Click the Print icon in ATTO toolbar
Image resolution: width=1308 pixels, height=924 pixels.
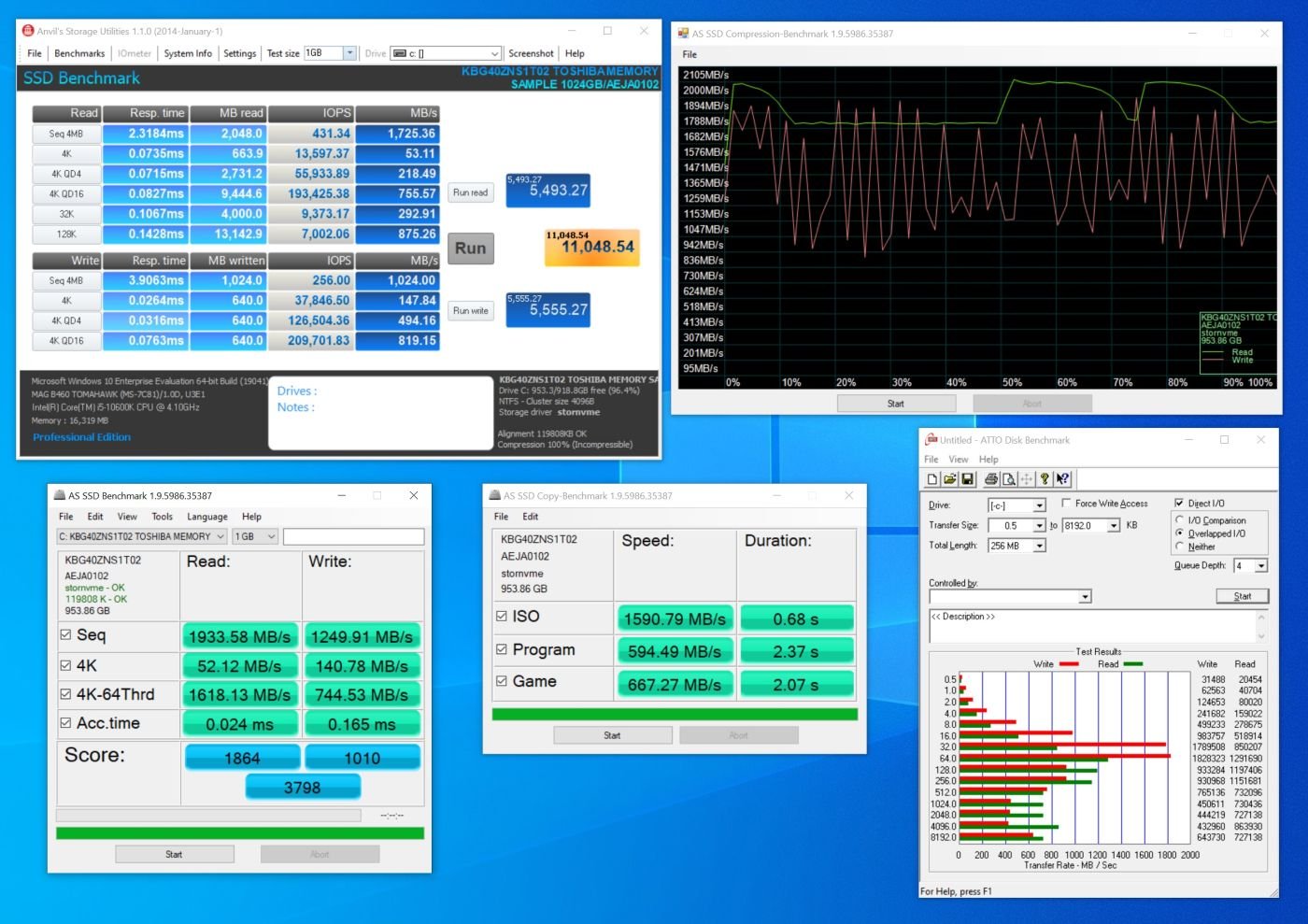[x=991, y=479]
